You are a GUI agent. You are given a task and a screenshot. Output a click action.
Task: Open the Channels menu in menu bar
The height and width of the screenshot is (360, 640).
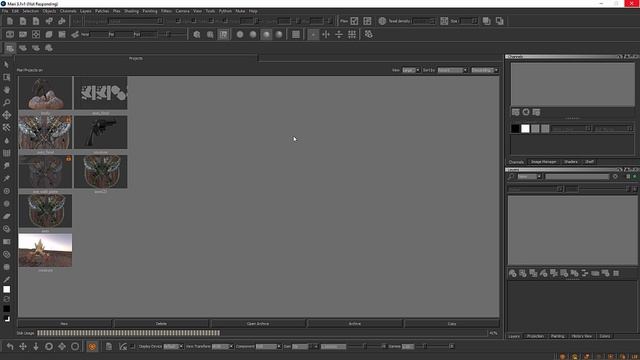pyautogui.click(x=68, y=11)
